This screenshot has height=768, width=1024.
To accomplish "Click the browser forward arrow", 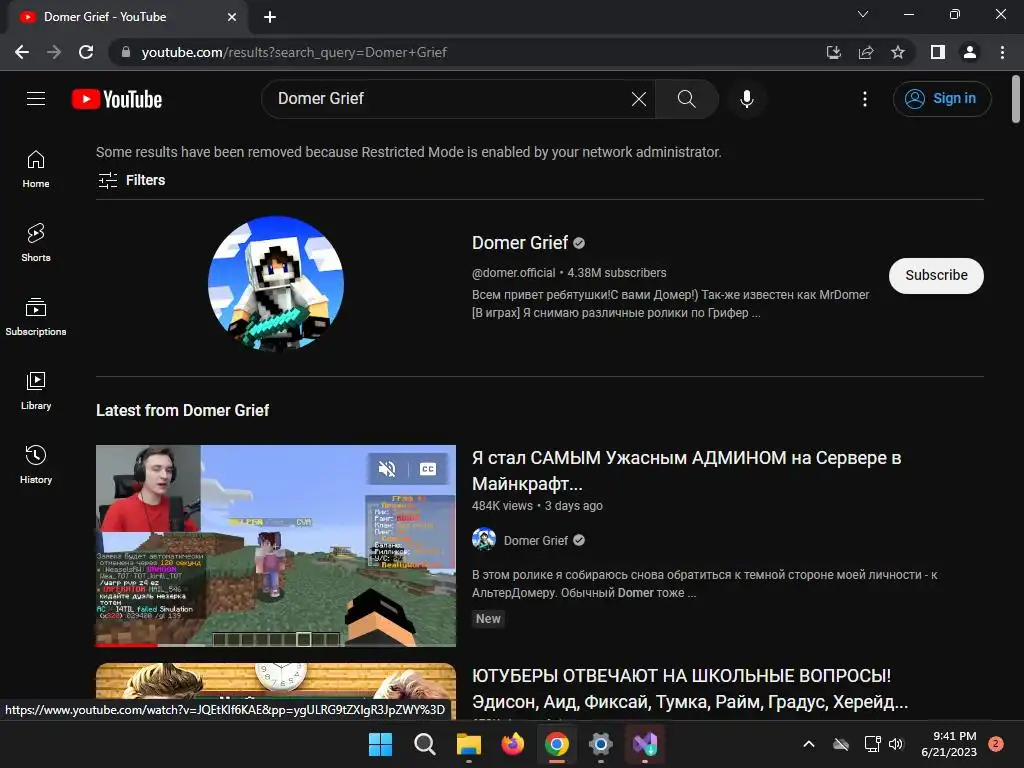I will (x=54, y=52).
